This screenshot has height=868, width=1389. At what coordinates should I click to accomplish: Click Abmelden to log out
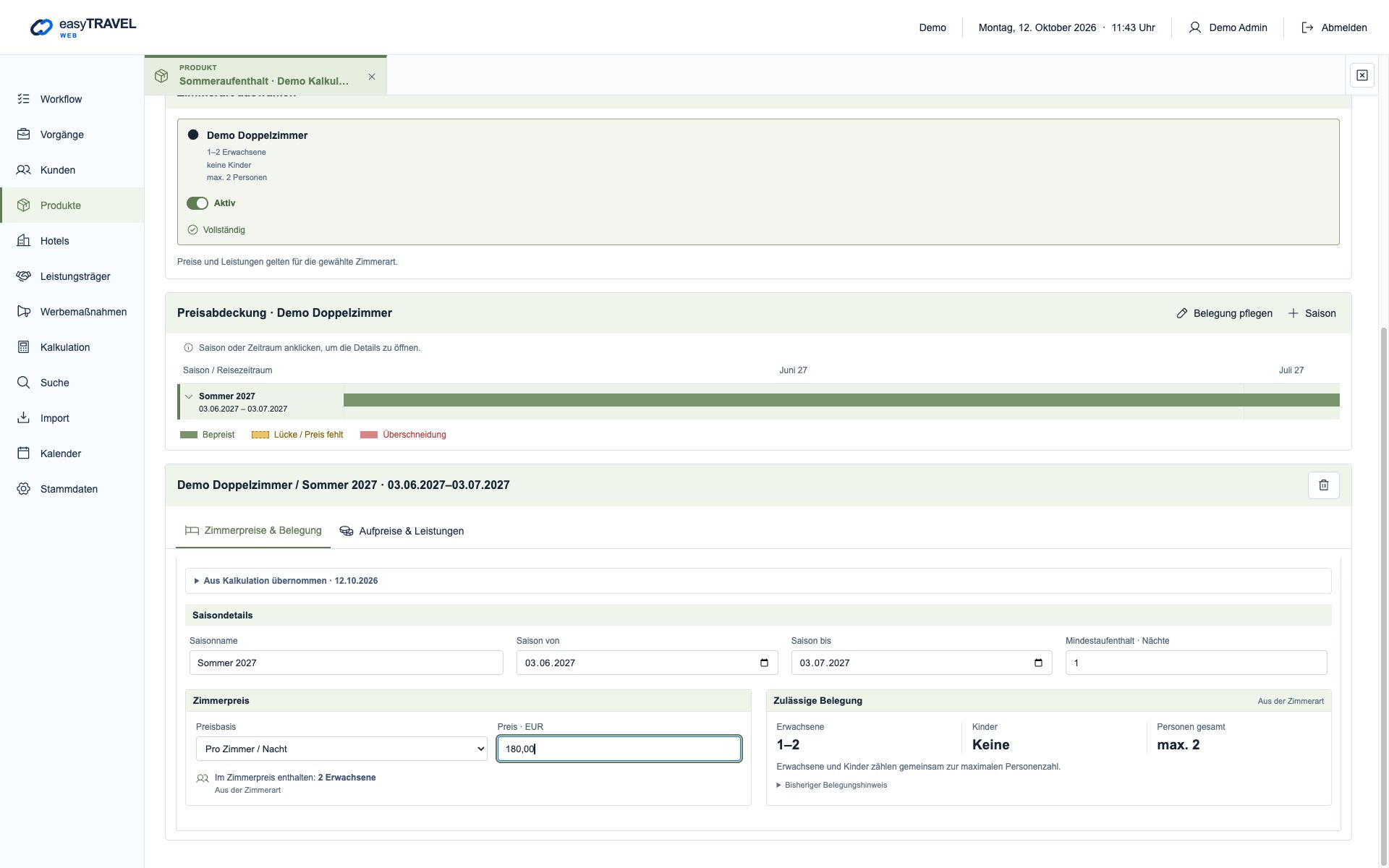1334,27
